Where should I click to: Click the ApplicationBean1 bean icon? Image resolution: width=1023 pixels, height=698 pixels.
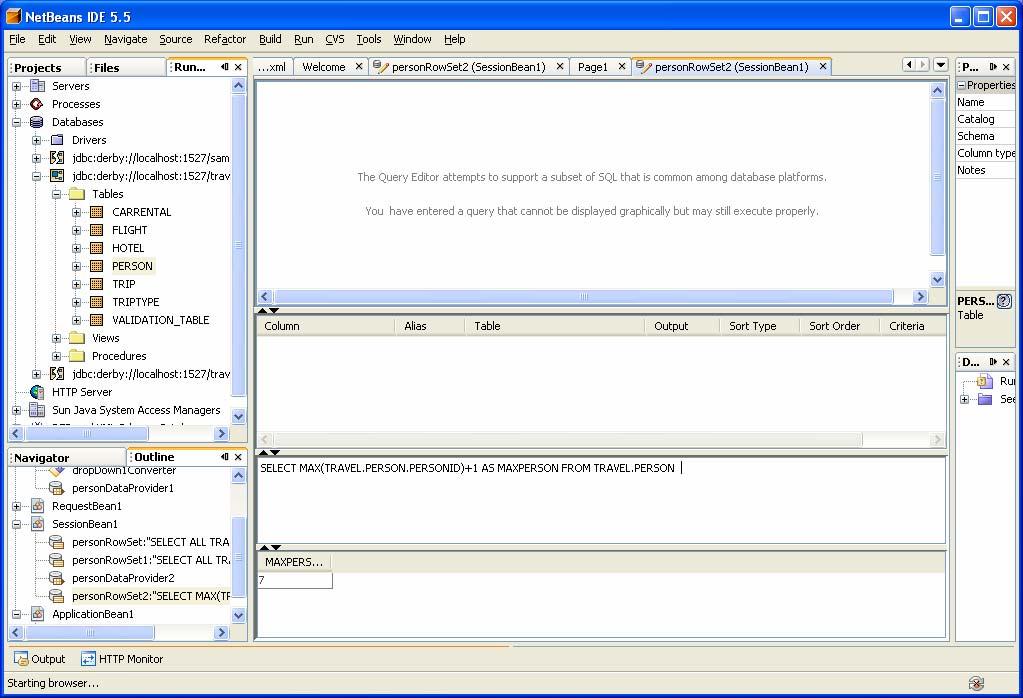(x=38, y=614)
